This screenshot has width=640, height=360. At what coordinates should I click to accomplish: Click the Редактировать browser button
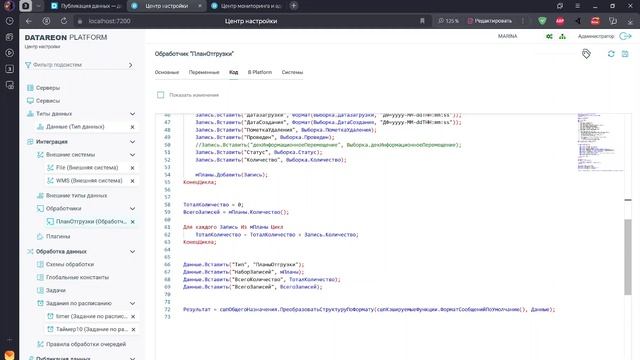pos(489,21)
